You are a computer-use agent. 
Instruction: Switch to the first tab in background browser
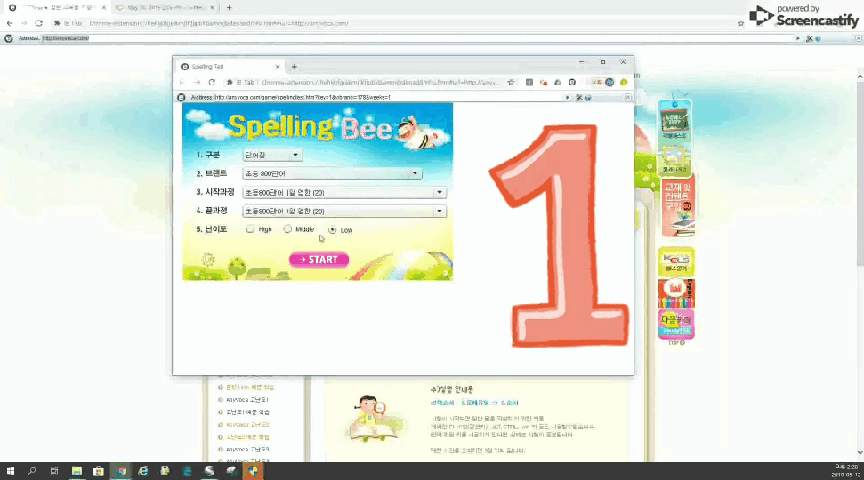(x=56, y=8)
